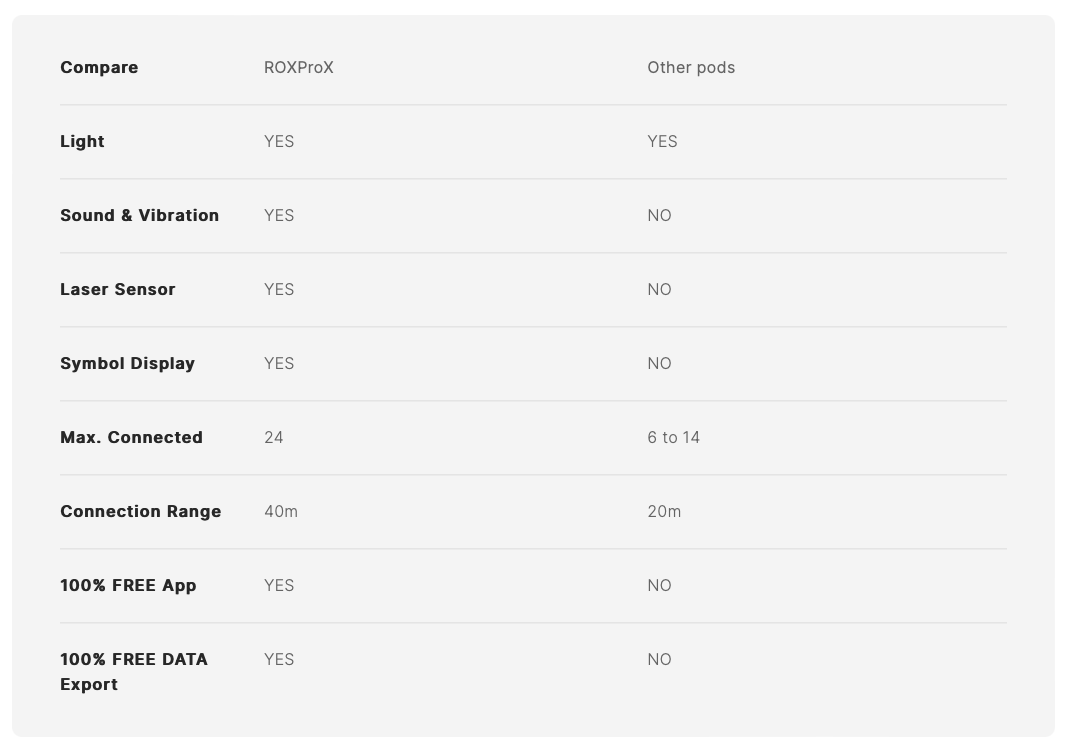This screenshot has height=748, width=1071.
Task: Click NO in Sound & Vibration row
Action: click(659, 215)
